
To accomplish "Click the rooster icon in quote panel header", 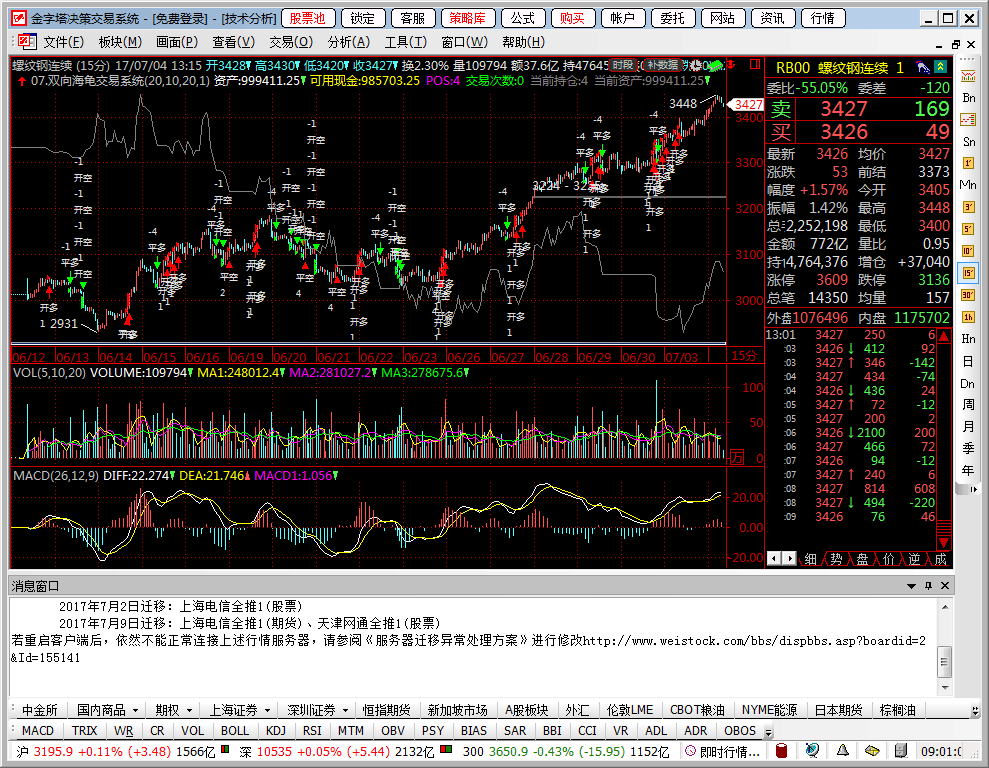I will [923, 67].
